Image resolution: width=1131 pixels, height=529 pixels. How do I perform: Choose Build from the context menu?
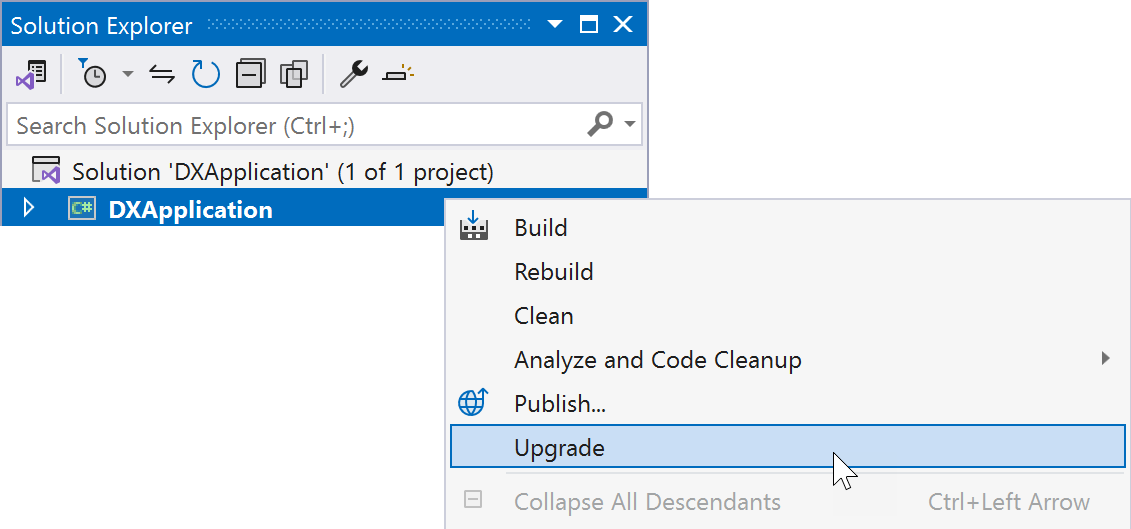(x=541, y=228)
